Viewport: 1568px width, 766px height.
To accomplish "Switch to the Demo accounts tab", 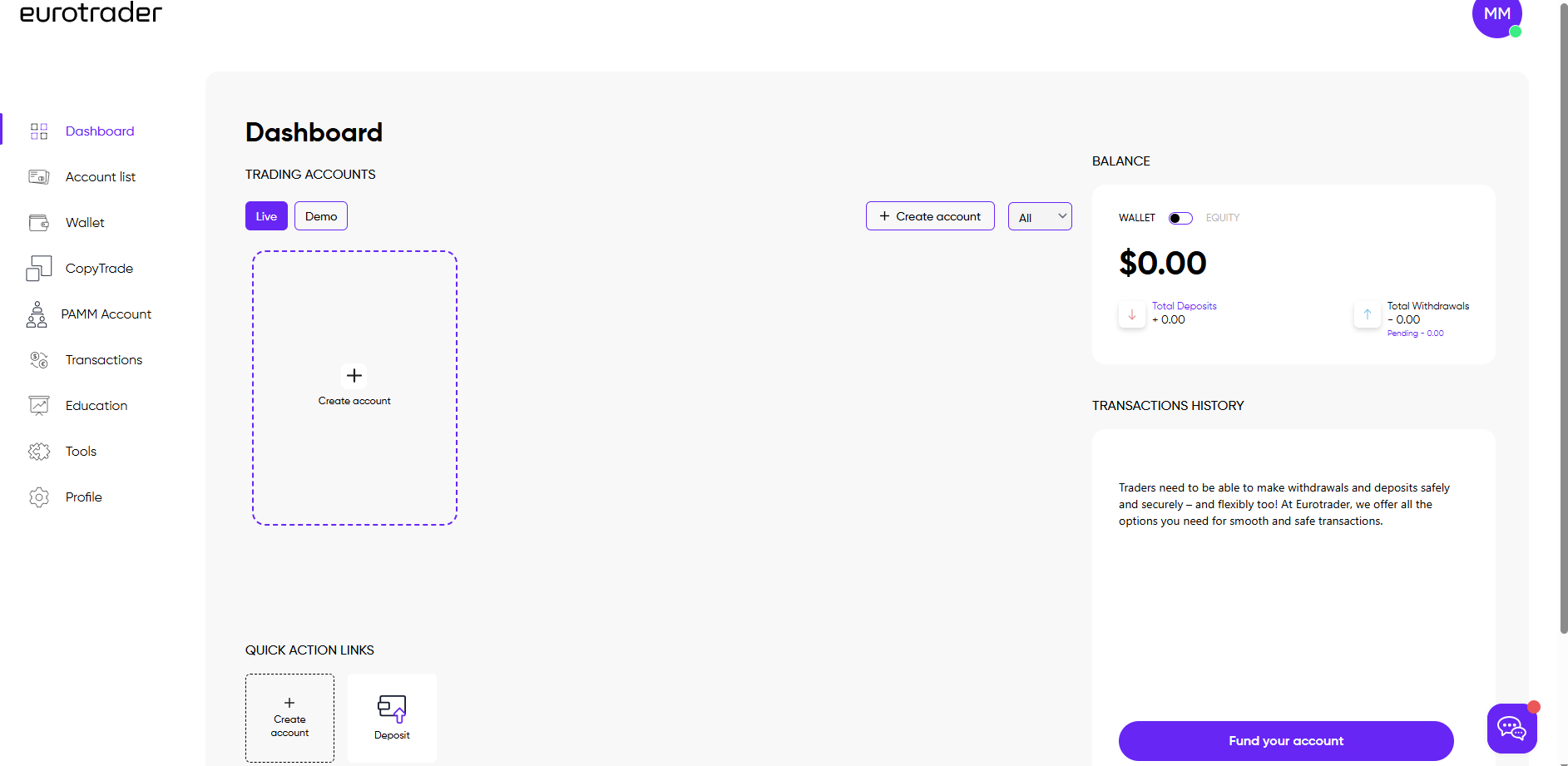I will pyautogui.click(x=321, y=216).
